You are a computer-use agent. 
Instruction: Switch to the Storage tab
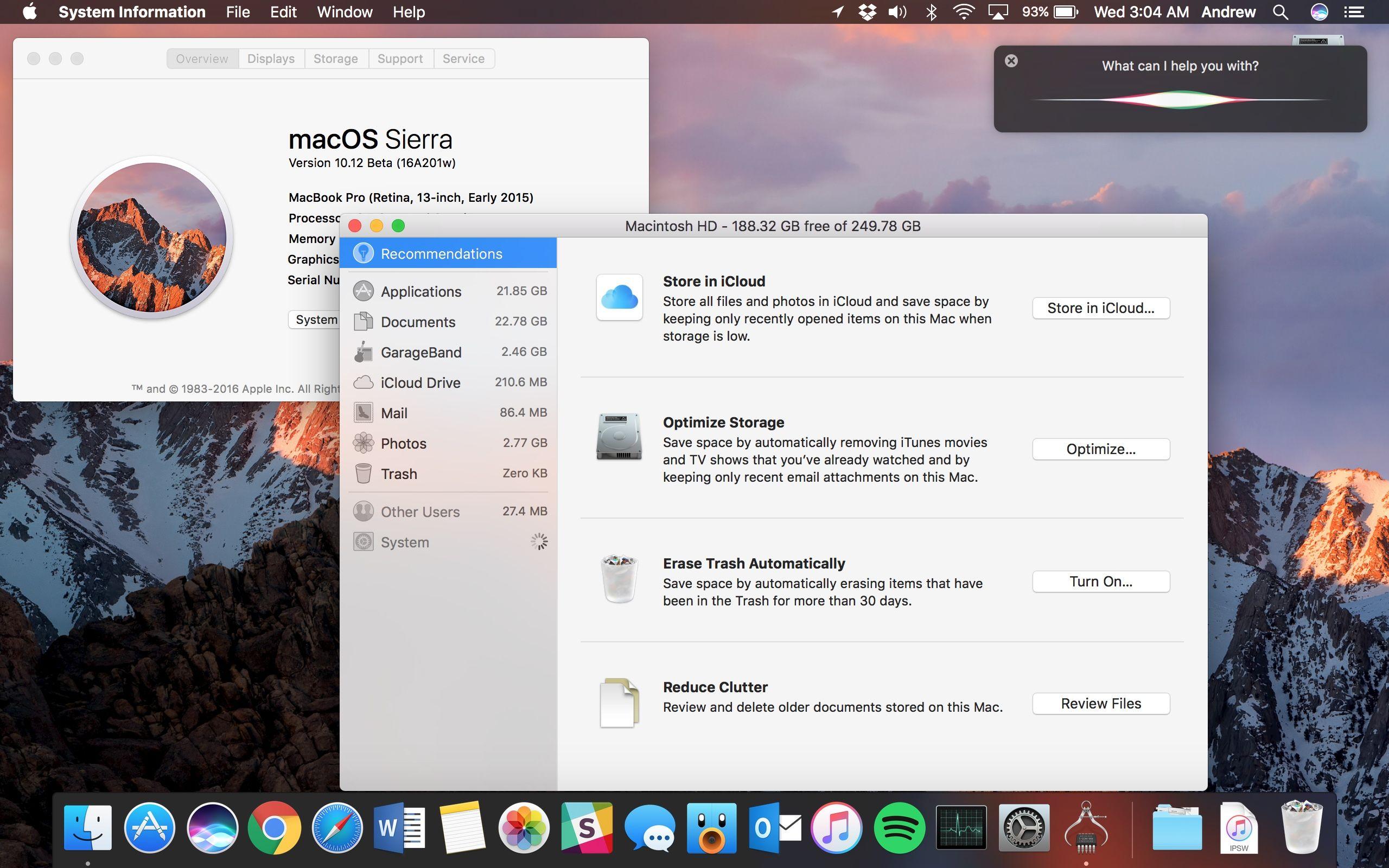click(x=334, y=57)
